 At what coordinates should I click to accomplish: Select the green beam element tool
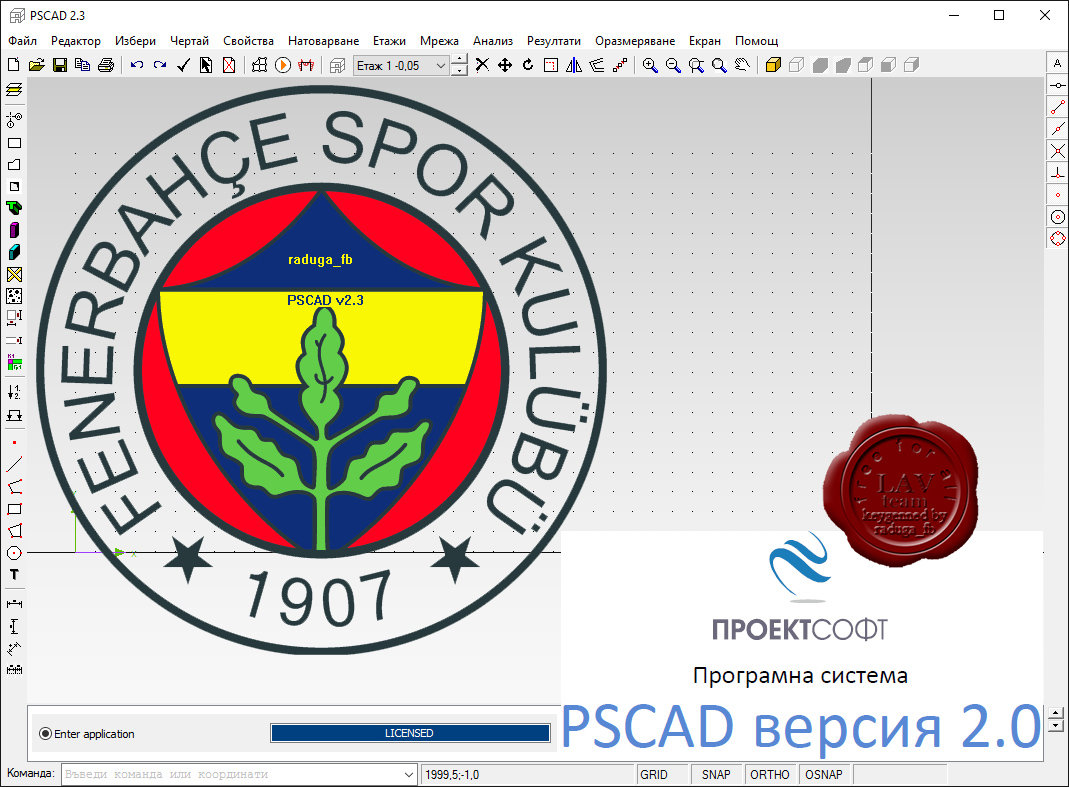[14, 208]
